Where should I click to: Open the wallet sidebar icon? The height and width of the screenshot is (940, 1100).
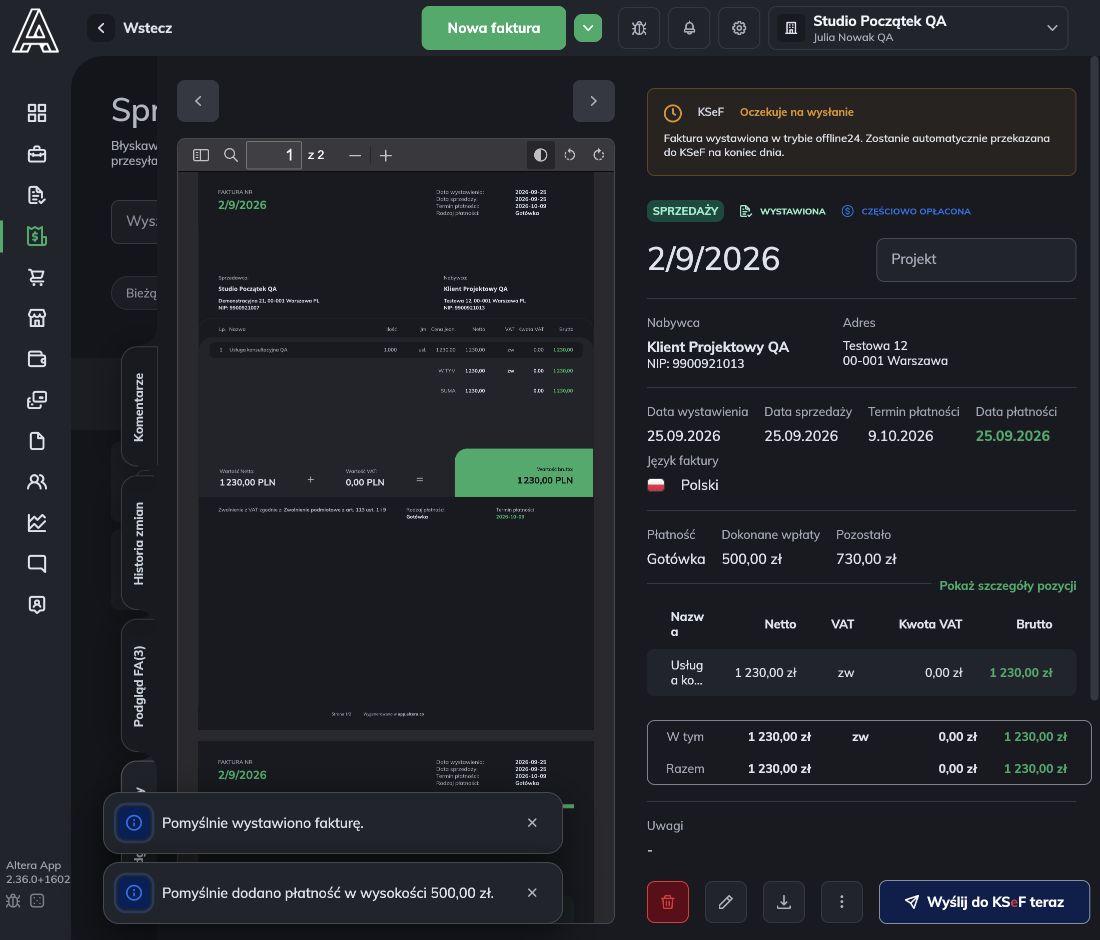tap(36, 358)
